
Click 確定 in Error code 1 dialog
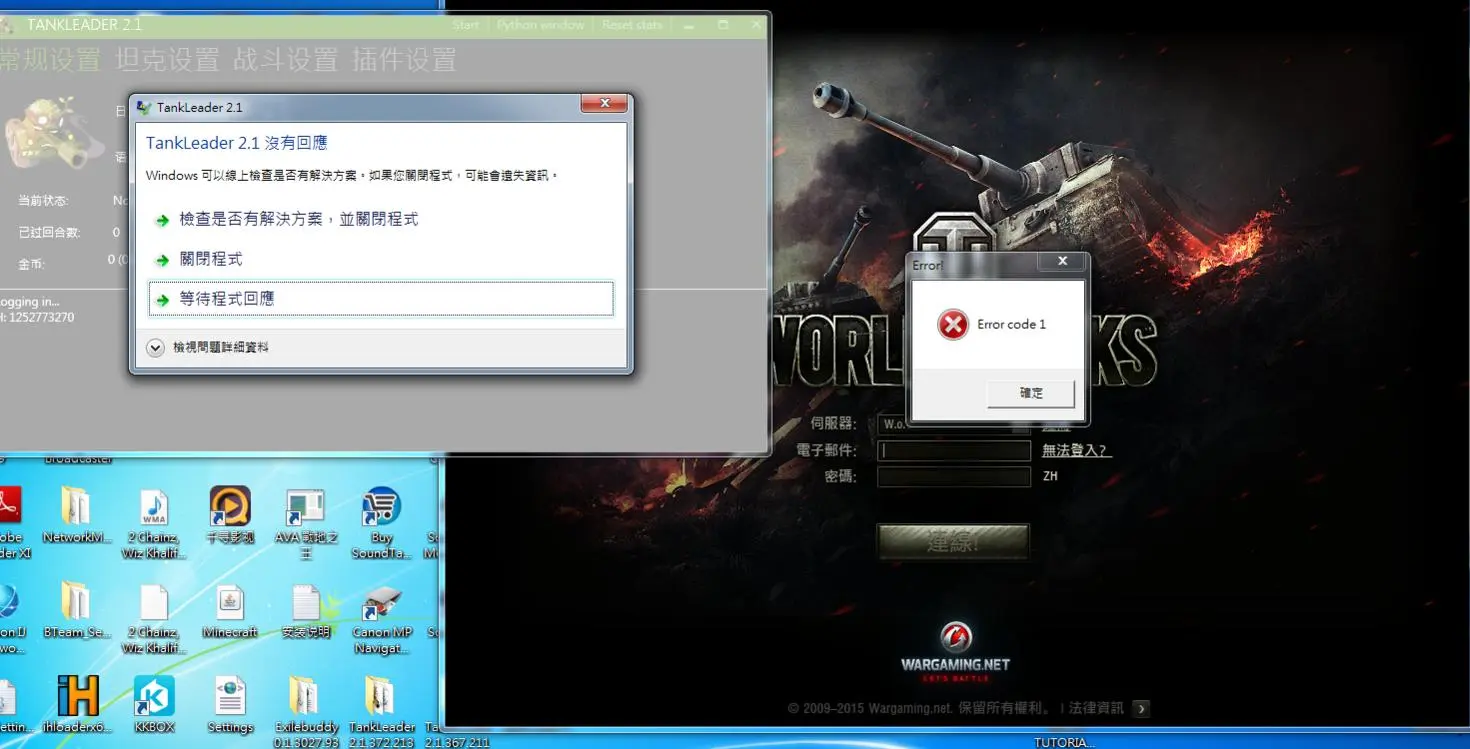pos(1031,393)
